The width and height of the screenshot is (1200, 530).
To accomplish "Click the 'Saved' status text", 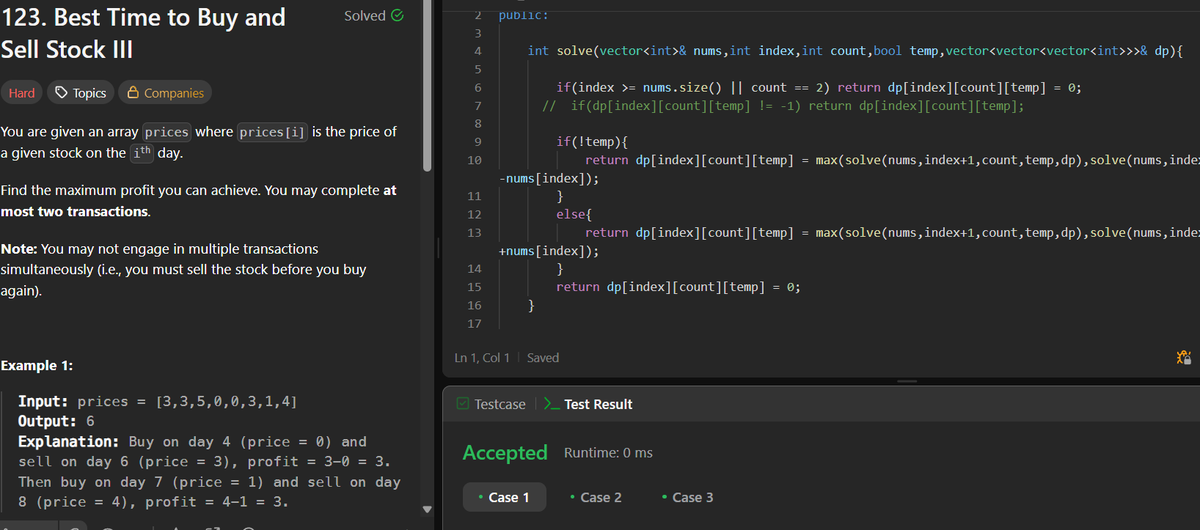I will pyautogui.click(x=543, y=358).
